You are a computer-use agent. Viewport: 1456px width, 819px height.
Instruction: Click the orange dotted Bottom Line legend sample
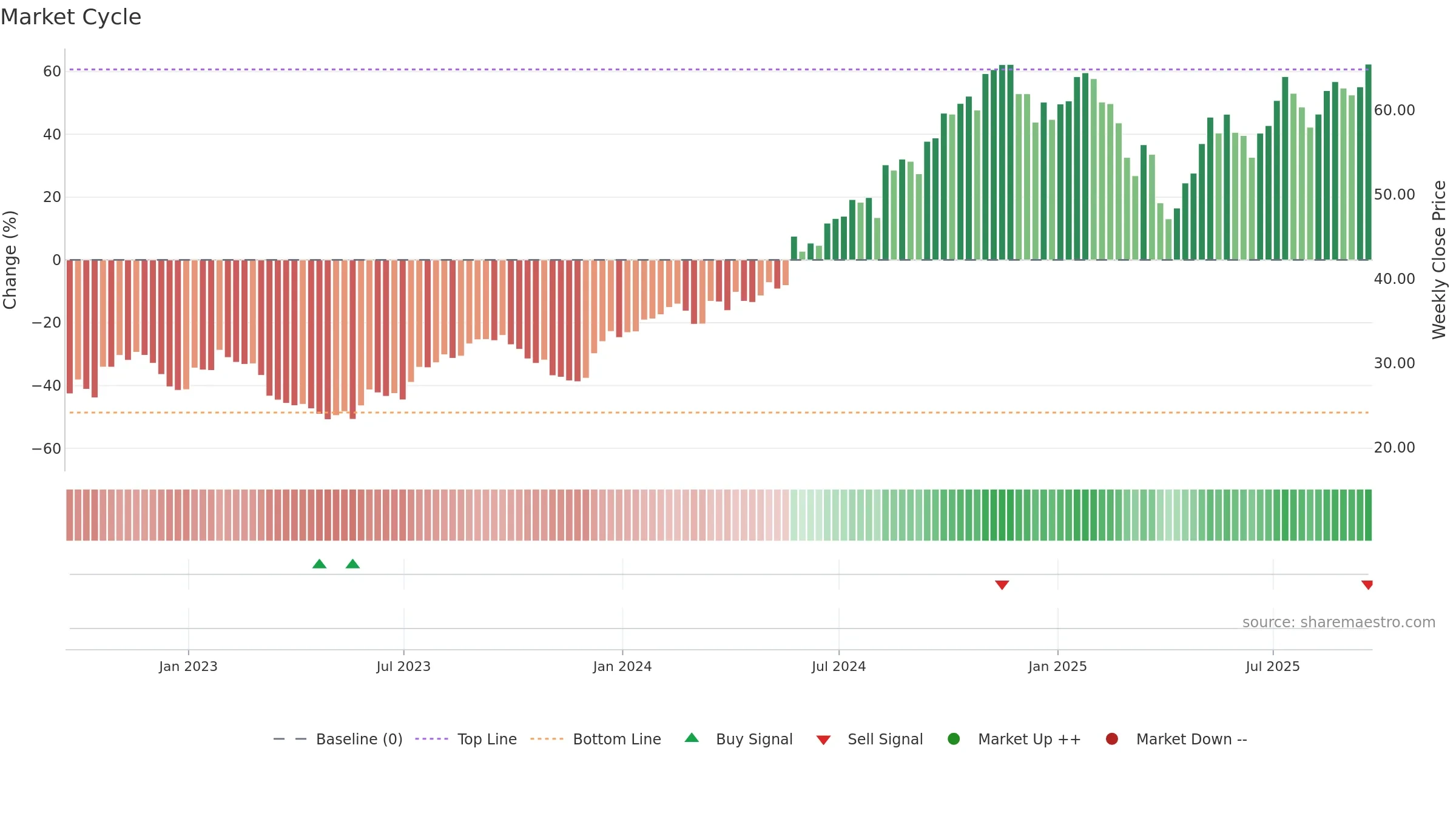click(x=547, y=739)
